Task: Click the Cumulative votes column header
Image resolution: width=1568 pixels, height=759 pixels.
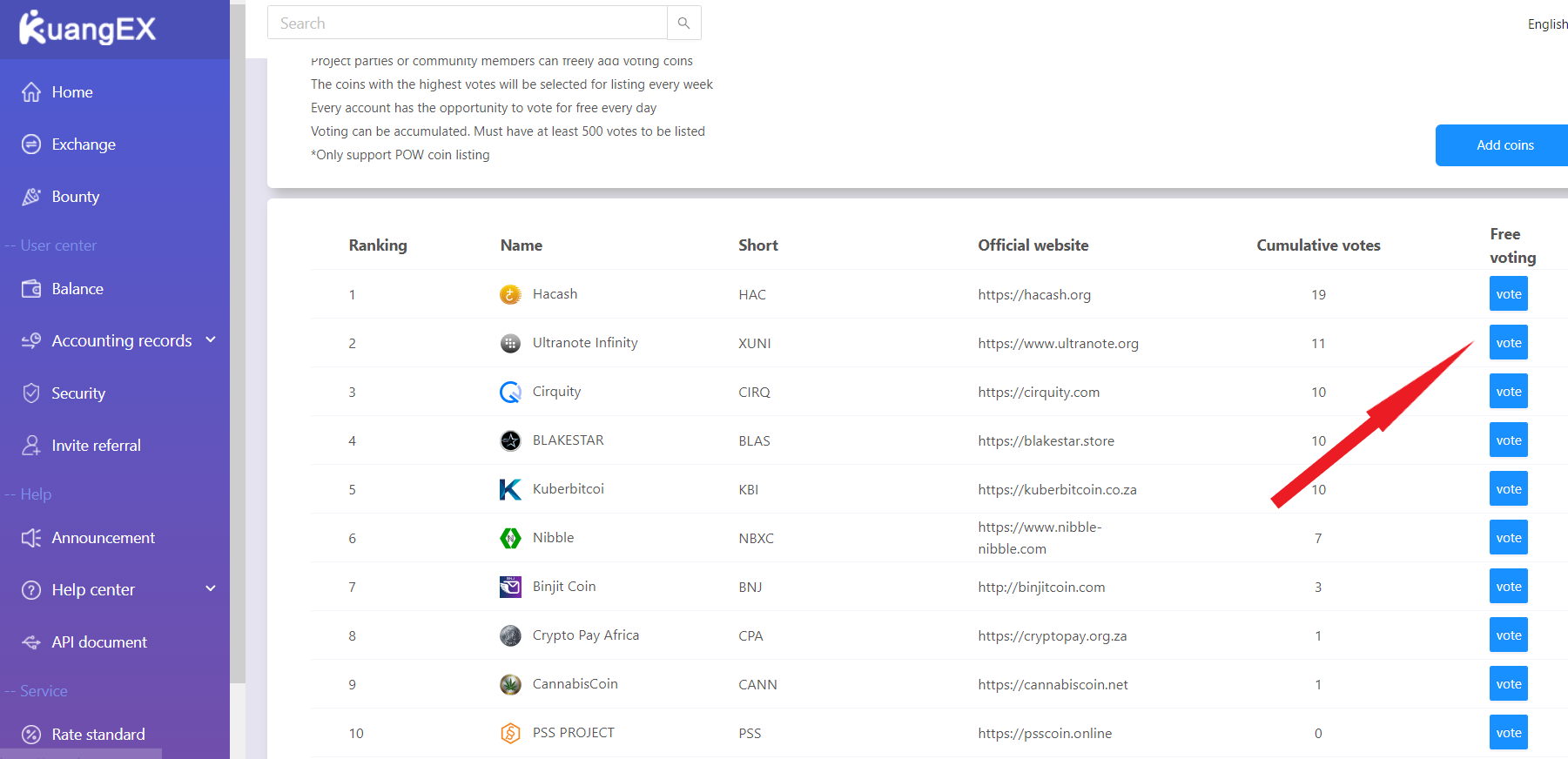Action: tap(1318, 245)
